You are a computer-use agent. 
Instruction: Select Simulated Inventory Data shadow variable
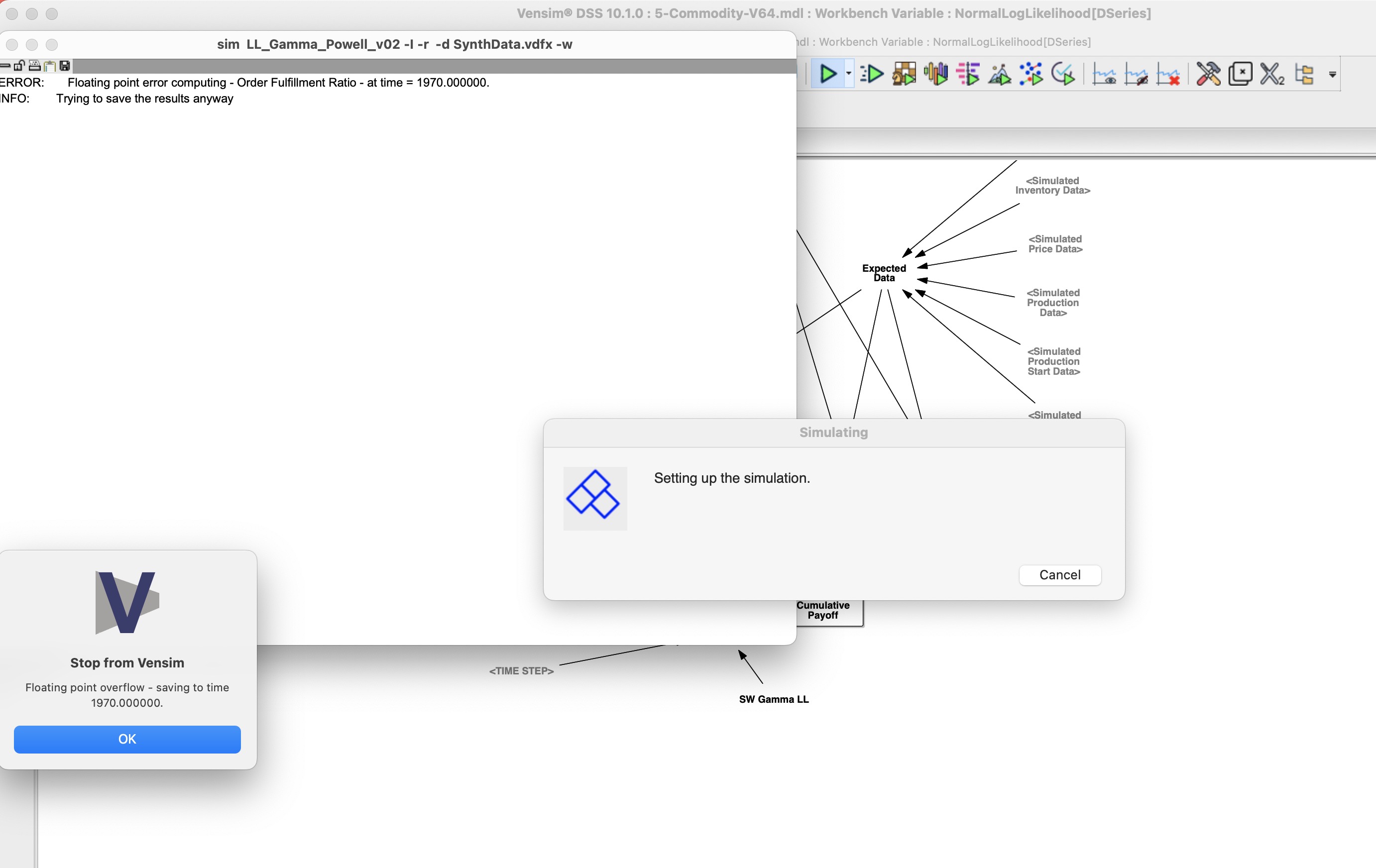[x=1052, y=186]
